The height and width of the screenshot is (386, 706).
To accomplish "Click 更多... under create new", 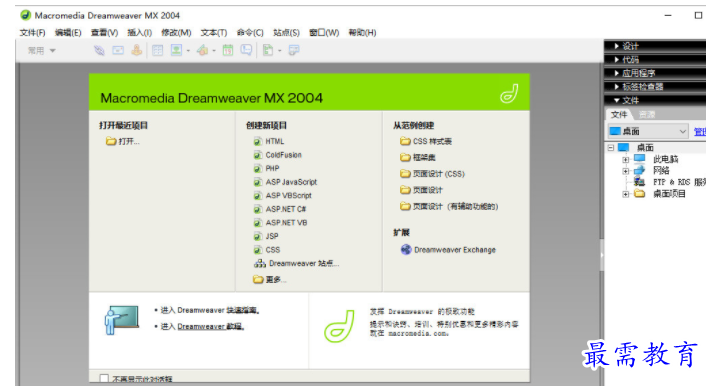I will 270,280.
